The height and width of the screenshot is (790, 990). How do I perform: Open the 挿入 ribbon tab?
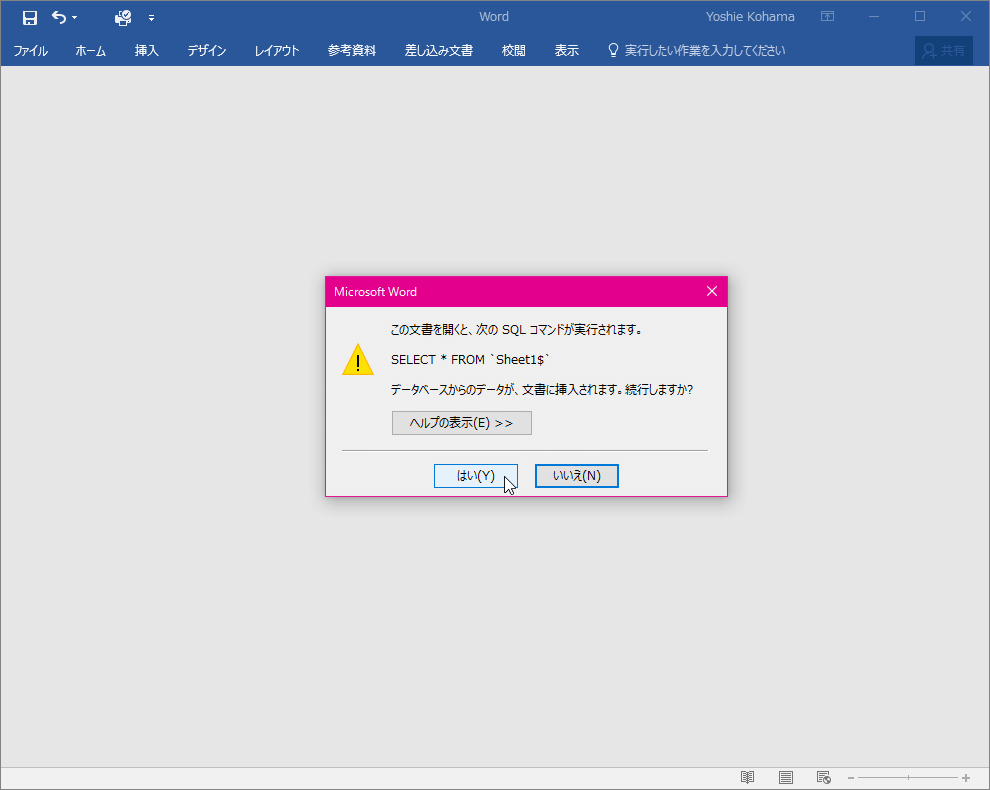click(146, 51)
